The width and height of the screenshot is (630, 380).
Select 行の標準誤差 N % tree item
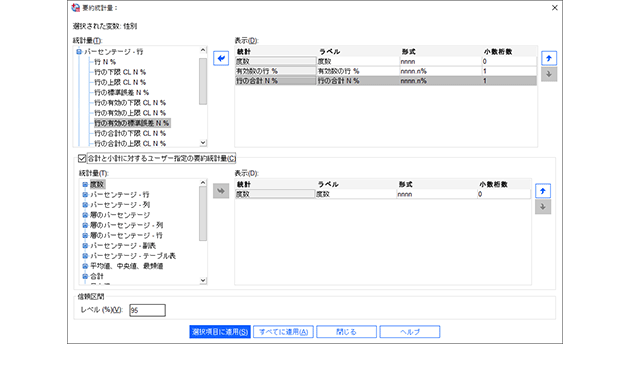click(x=121, y=92)
